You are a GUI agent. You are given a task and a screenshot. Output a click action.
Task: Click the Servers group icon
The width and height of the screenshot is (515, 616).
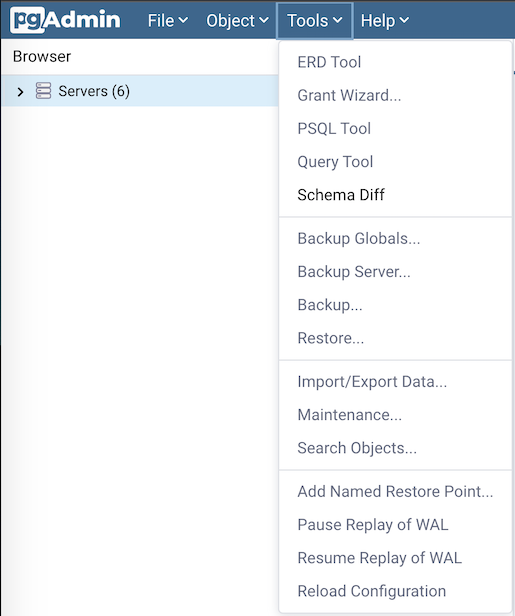pos(43,91)
